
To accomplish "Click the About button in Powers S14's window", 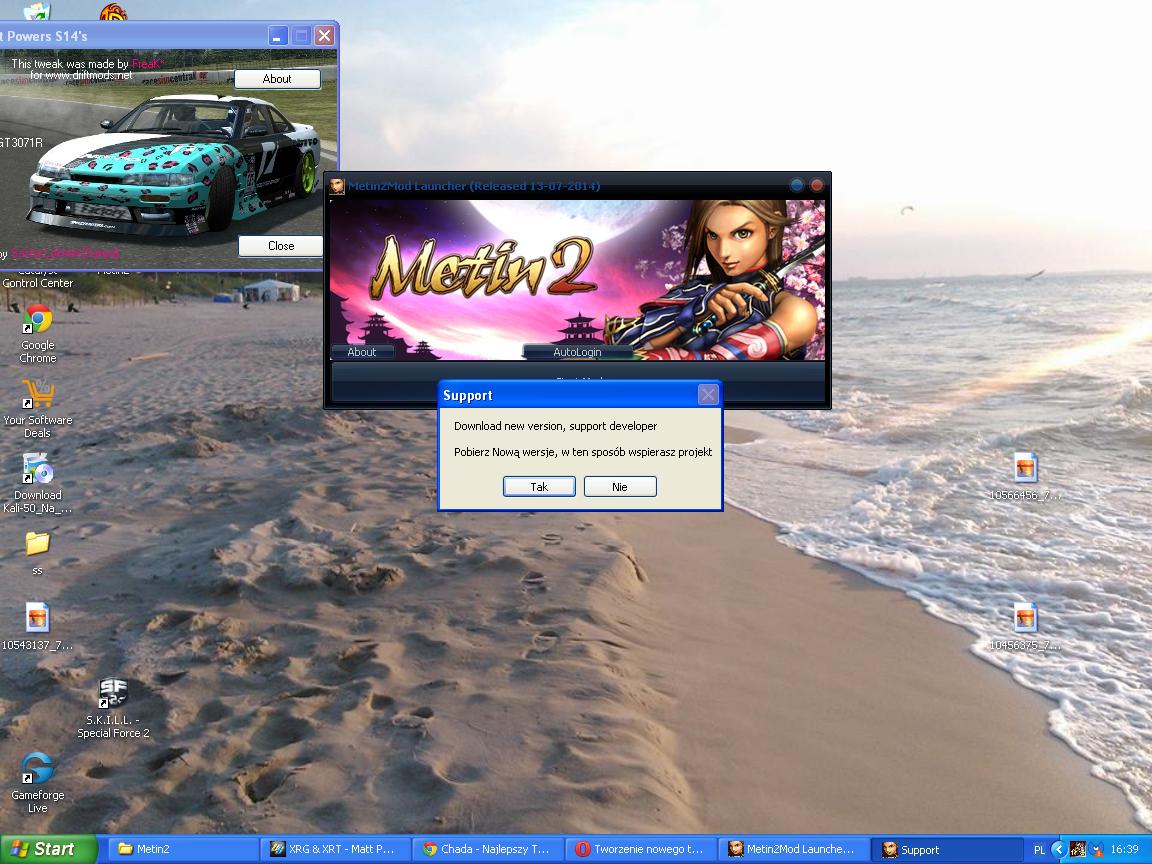I will [277, 79].
